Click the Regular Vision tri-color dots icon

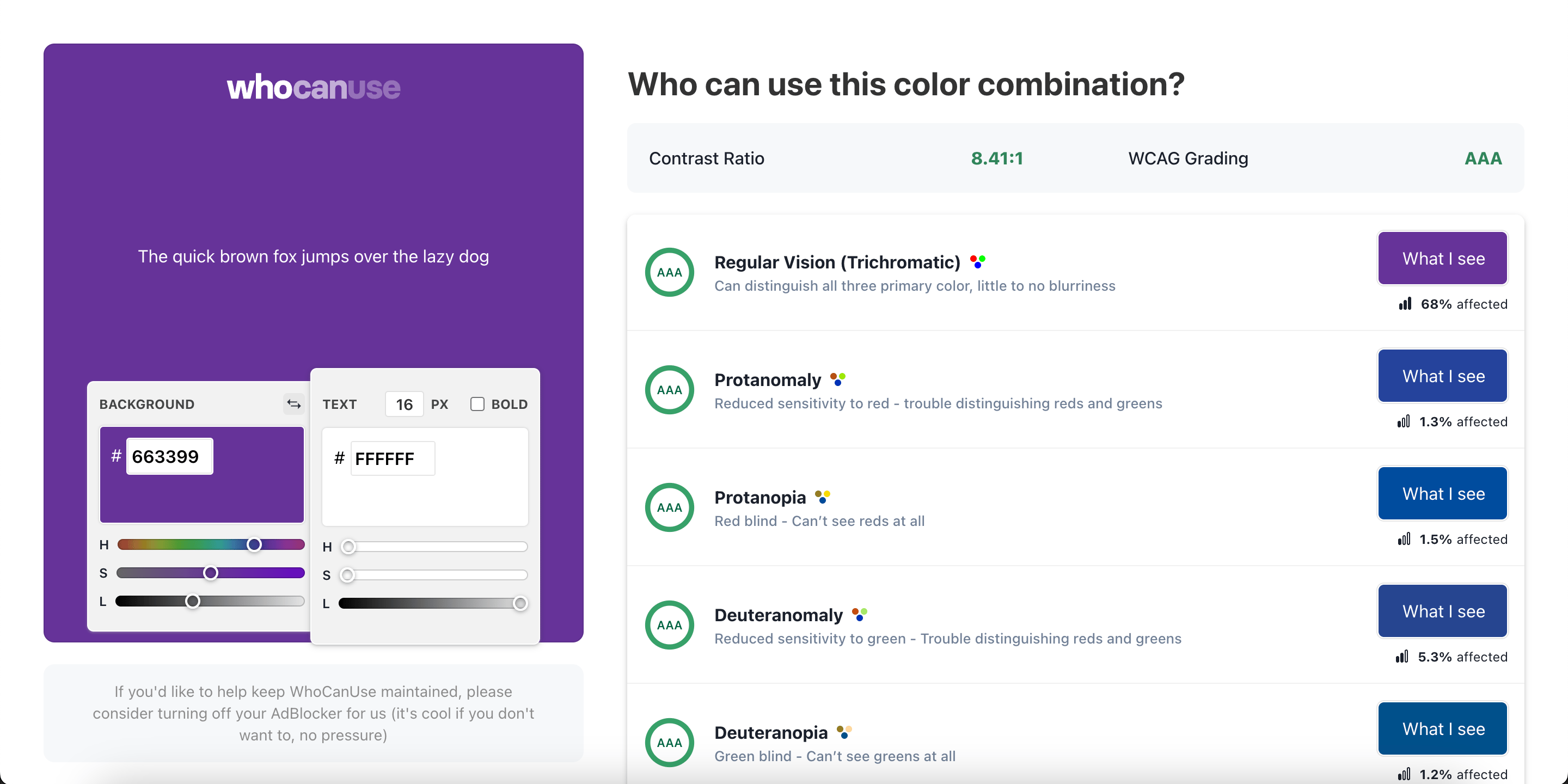tap(978, 262)
